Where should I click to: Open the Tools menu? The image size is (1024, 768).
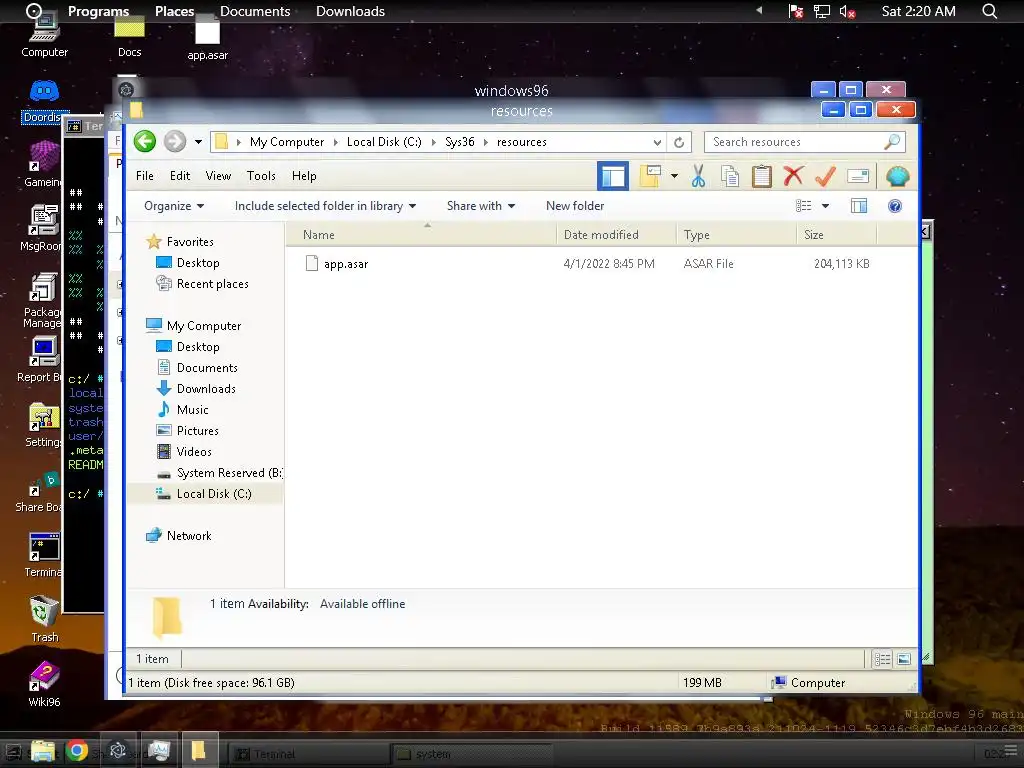point(261,176)
